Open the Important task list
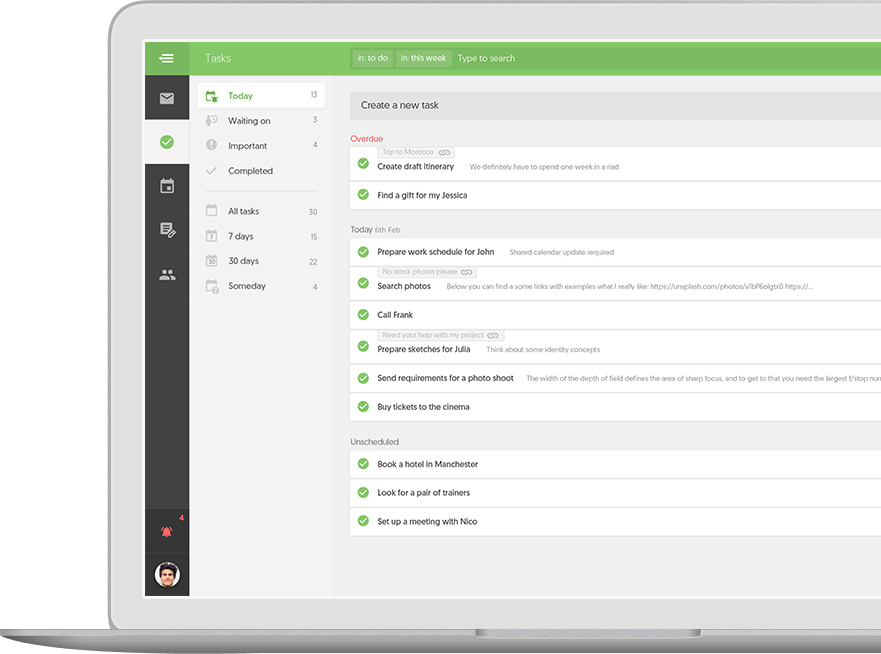This screenshot has height=654, width=881. click(247, 146)
